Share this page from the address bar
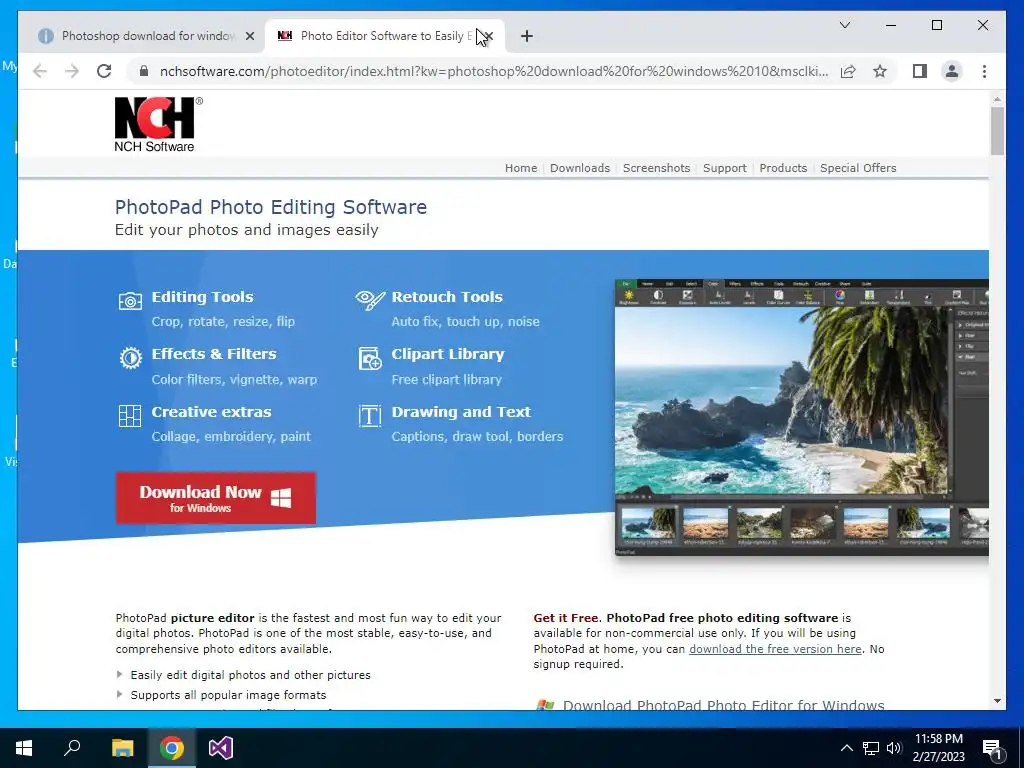 pyautogui.click(x=848, y=71)
